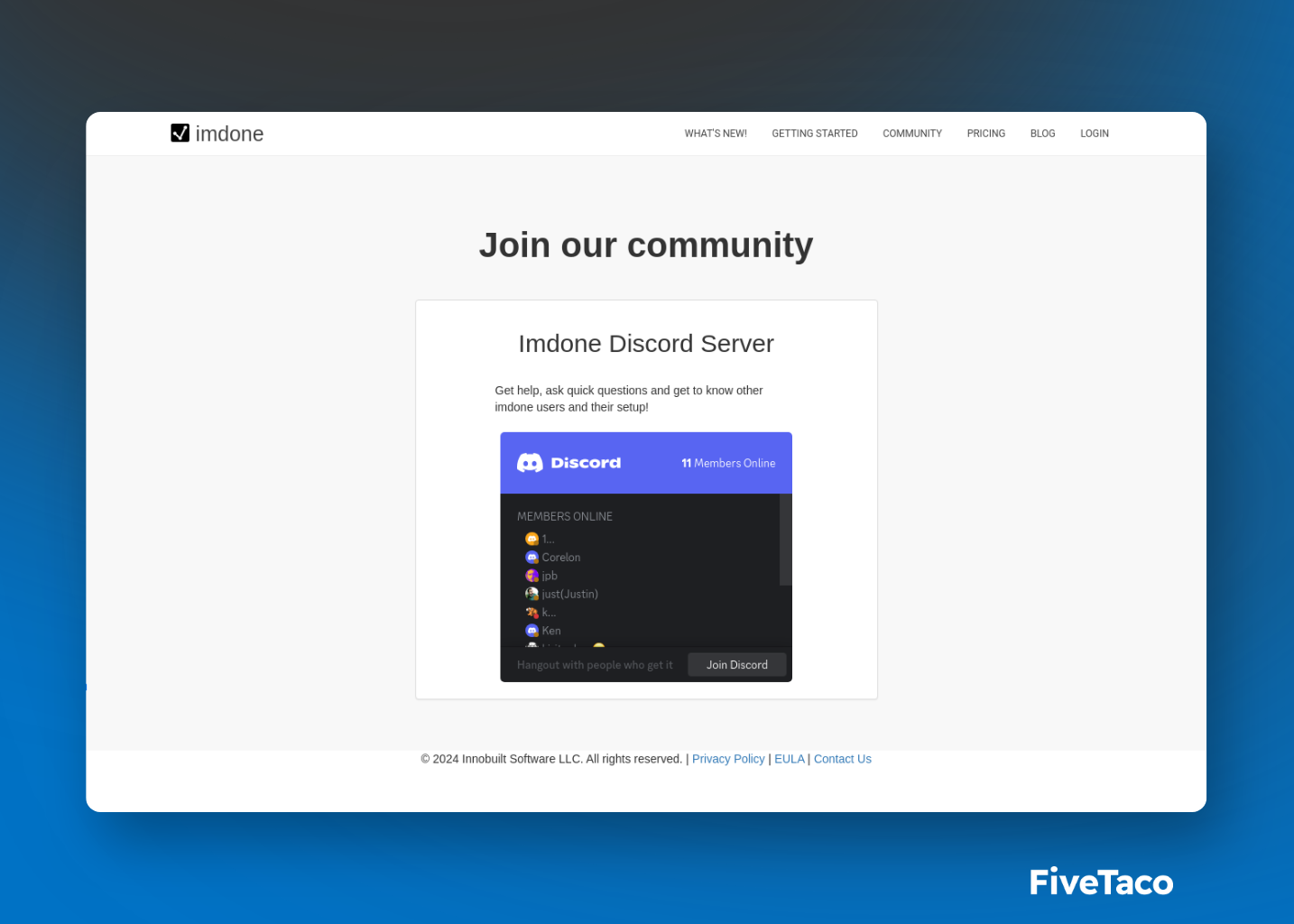The width and height of the screenshot is (1294, 924).
Task: Click the MEMBERS ONLINE heading
Action: [565, 516]
